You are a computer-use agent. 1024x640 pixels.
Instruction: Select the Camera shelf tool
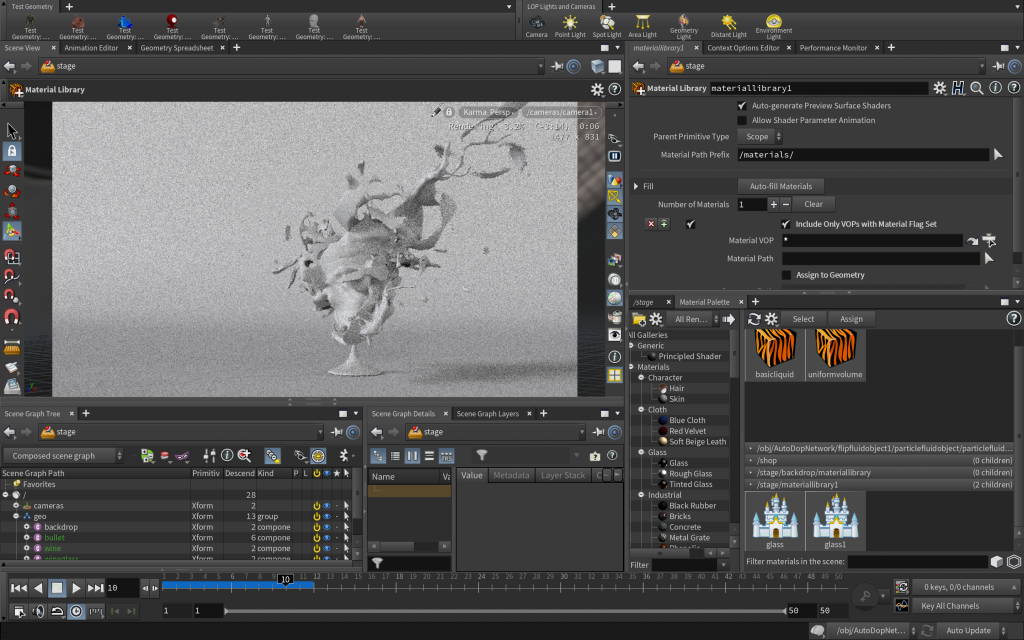(536, 26)
